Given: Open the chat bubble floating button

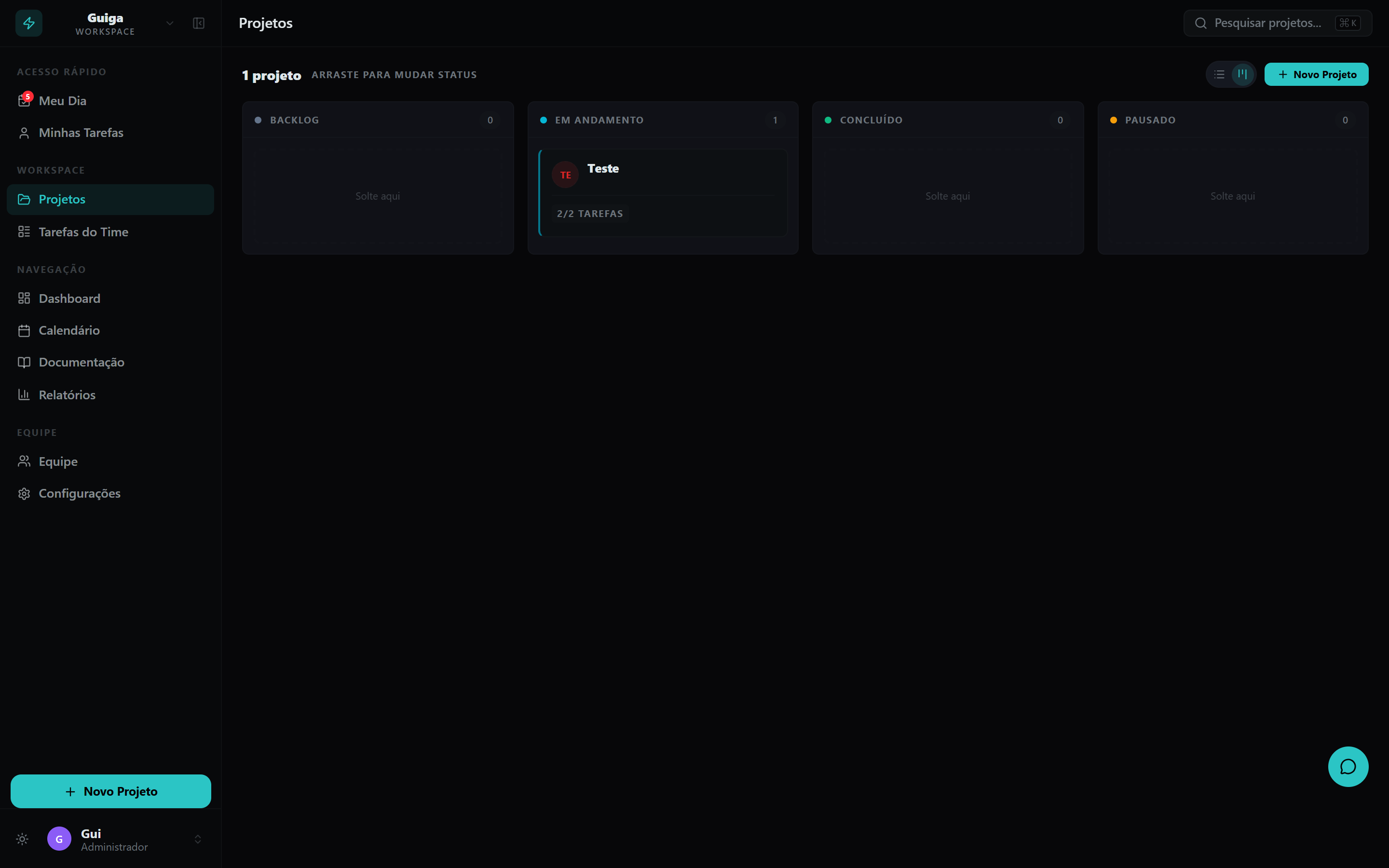Looking at the screenshot, I should click(1348, 766).
